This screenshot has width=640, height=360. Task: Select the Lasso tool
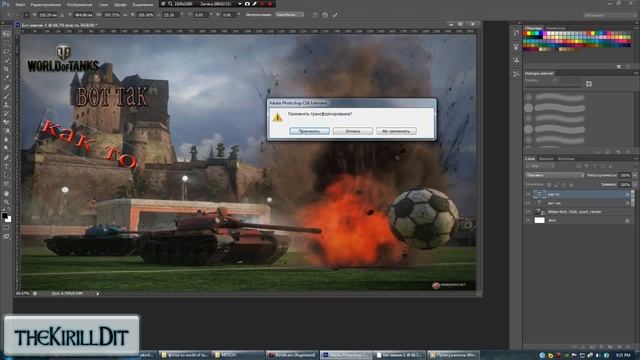tap(7, 51)
